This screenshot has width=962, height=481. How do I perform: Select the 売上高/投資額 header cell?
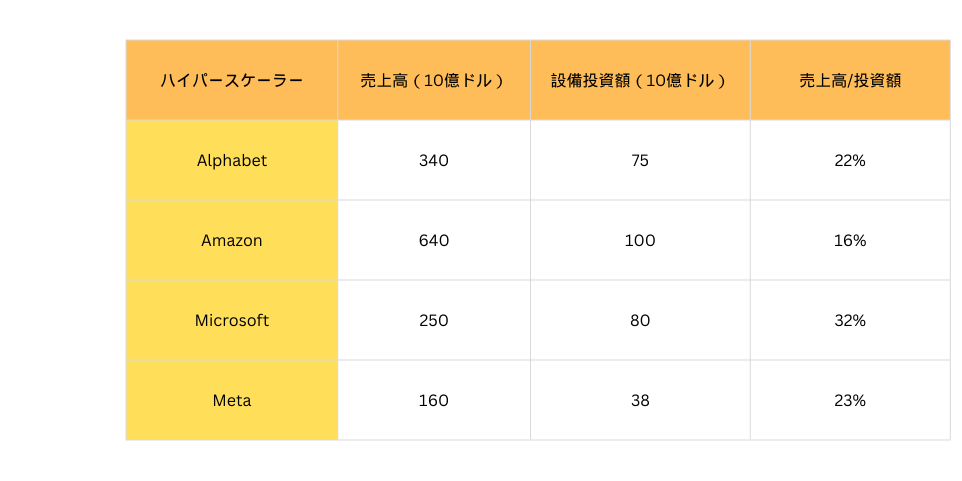tap(850, 81)
